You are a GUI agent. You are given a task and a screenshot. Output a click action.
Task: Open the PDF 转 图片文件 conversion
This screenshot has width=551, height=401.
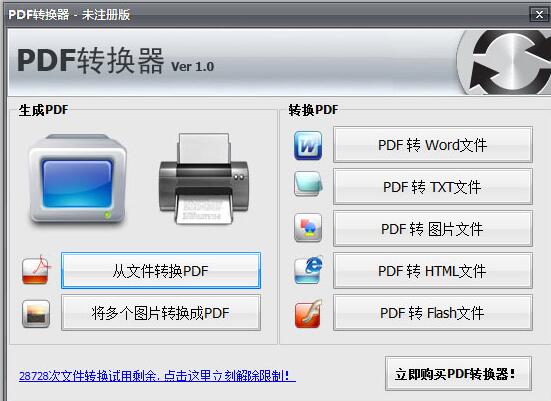(433, 229)
